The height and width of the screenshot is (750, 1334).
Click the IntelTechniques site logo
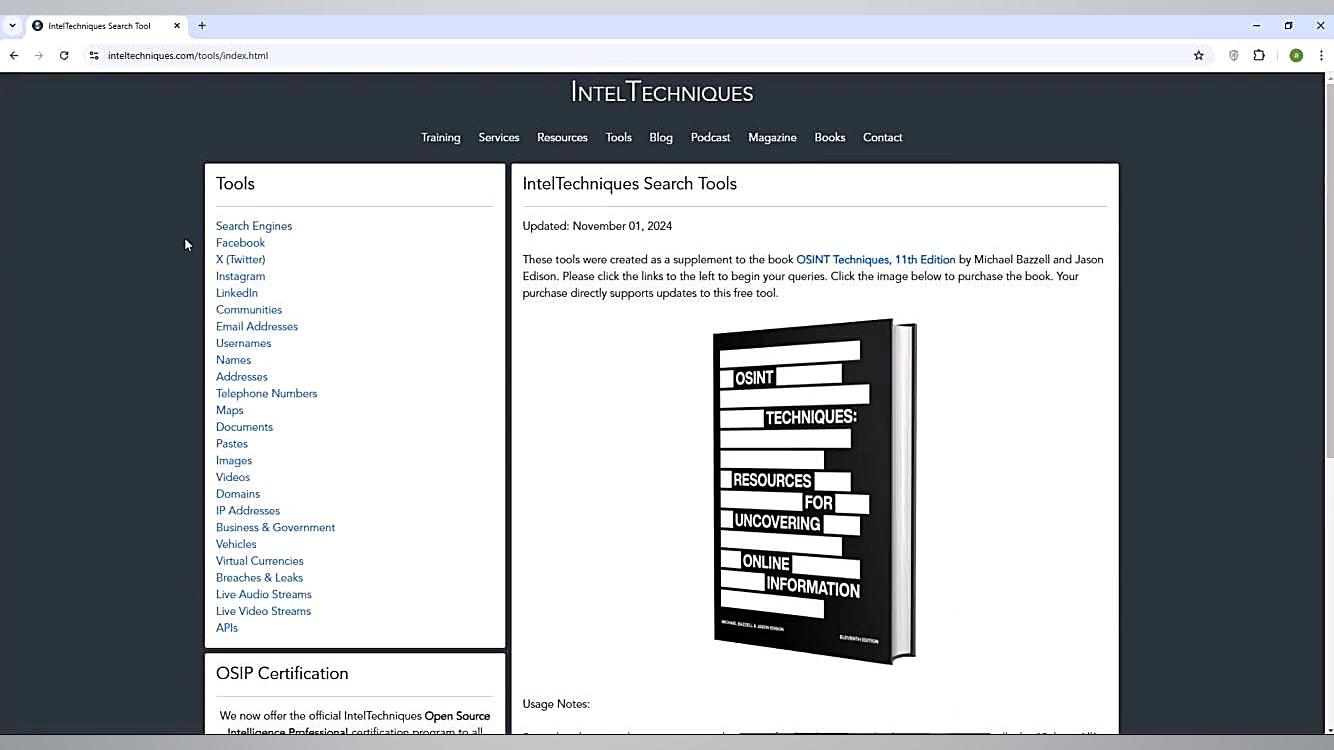point(662,93)
